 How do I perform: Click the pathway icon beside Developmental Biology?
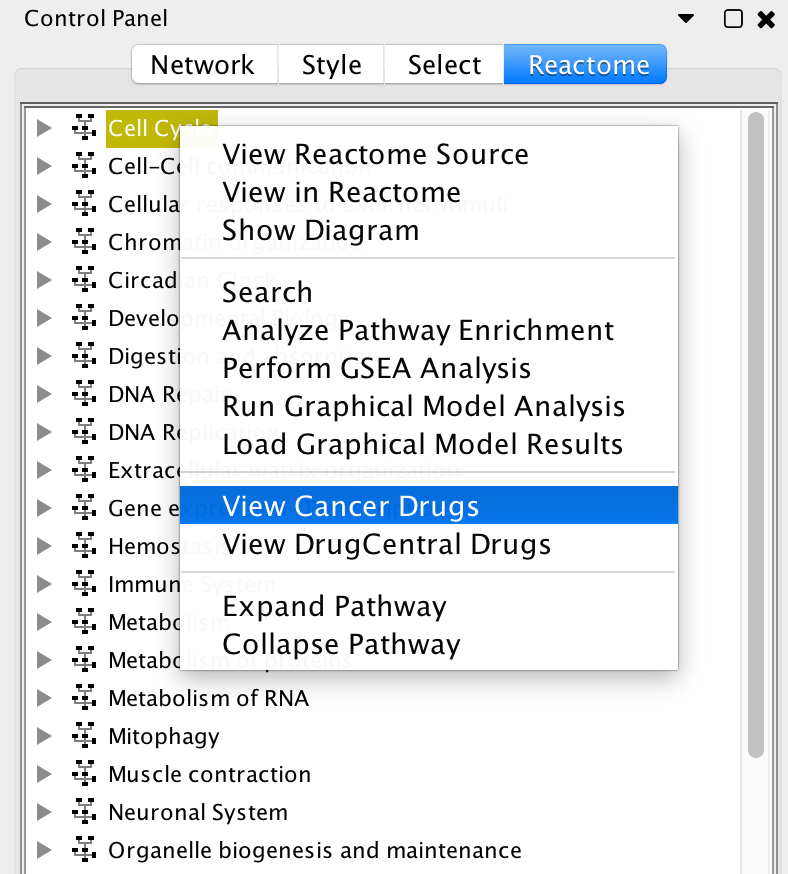point(84,318)
